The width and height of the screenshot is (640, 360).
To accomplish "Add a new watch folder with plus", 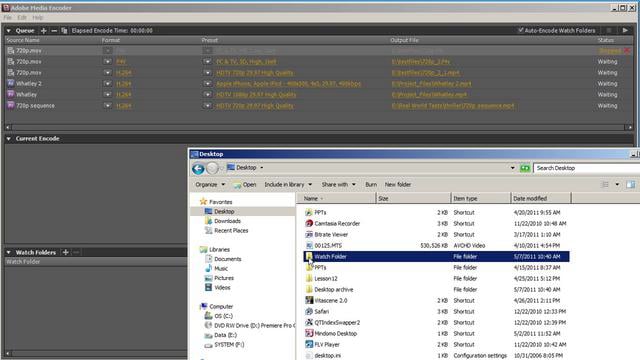I will pyautogui.click(x=65, y=252).
